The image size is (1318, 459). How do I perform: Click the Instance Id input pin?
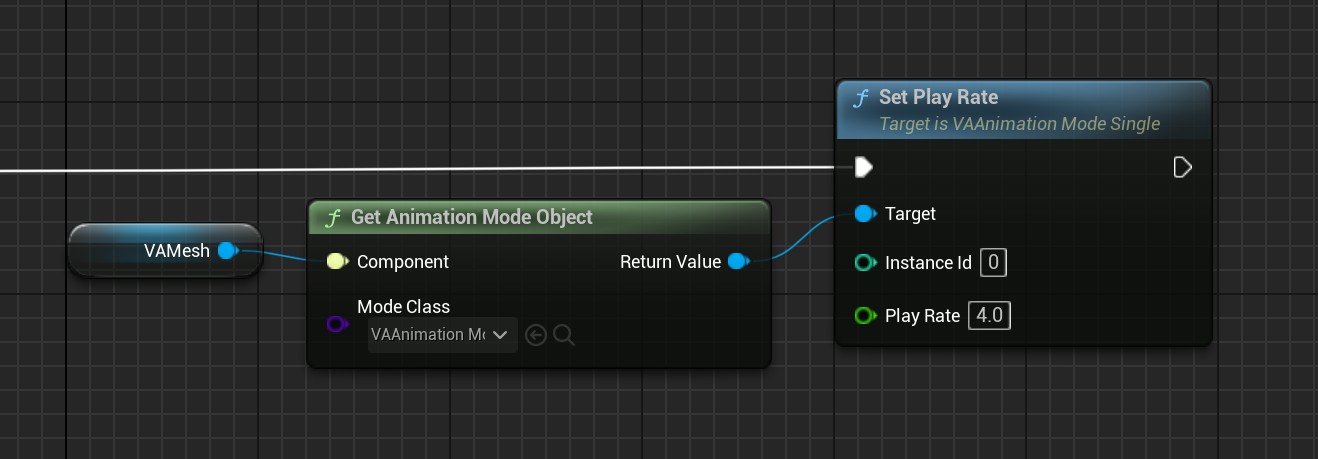(x=866, y=263)
